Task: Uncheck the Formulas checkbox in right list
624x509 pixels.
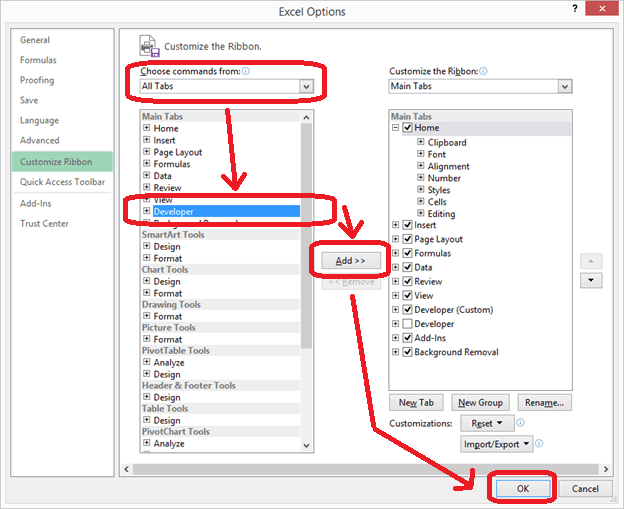Action: pyautogui.click(x=407, y=253)
